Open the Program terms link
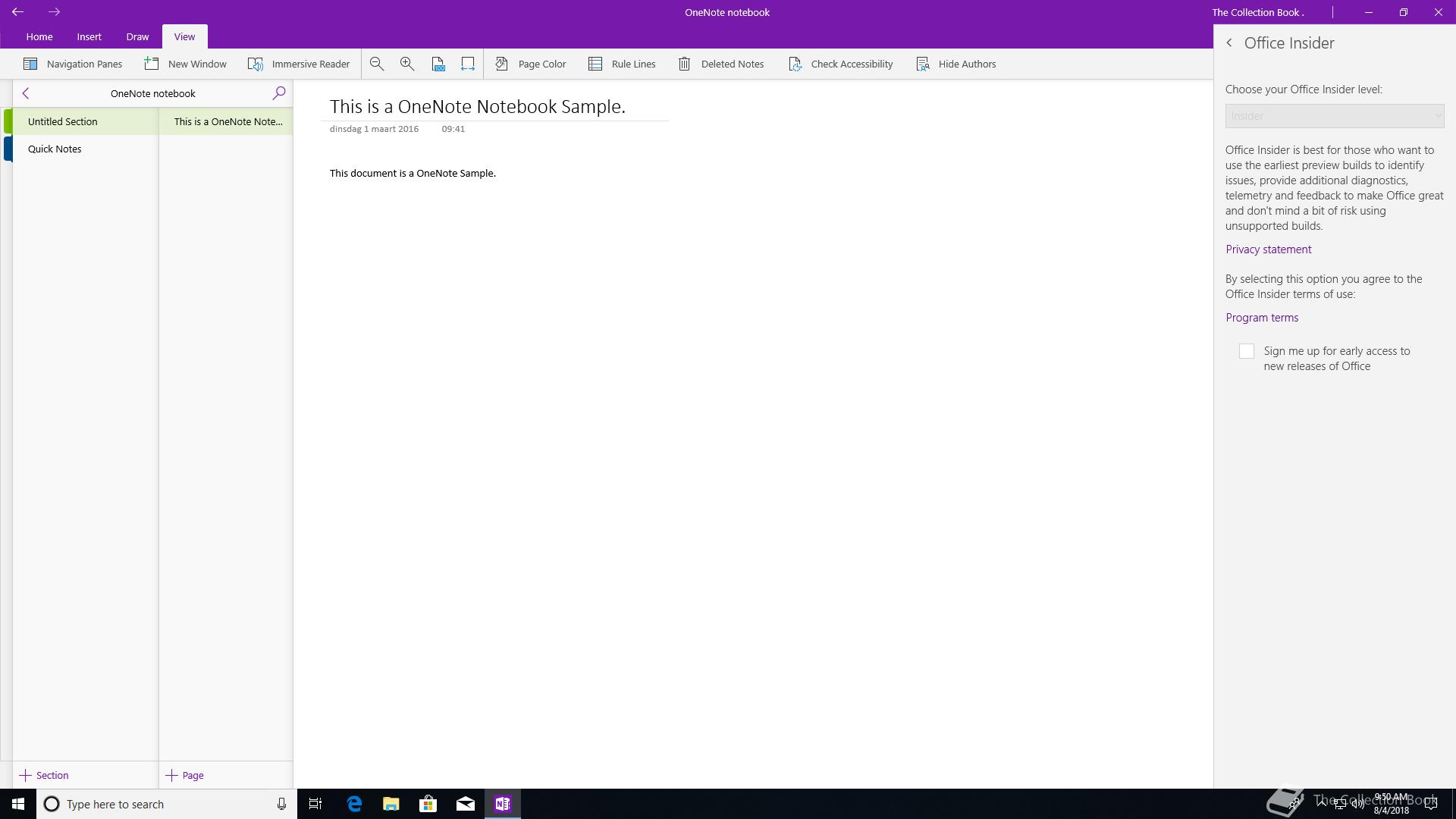This screenshot has width=1456, height=819. [1262, 318]
